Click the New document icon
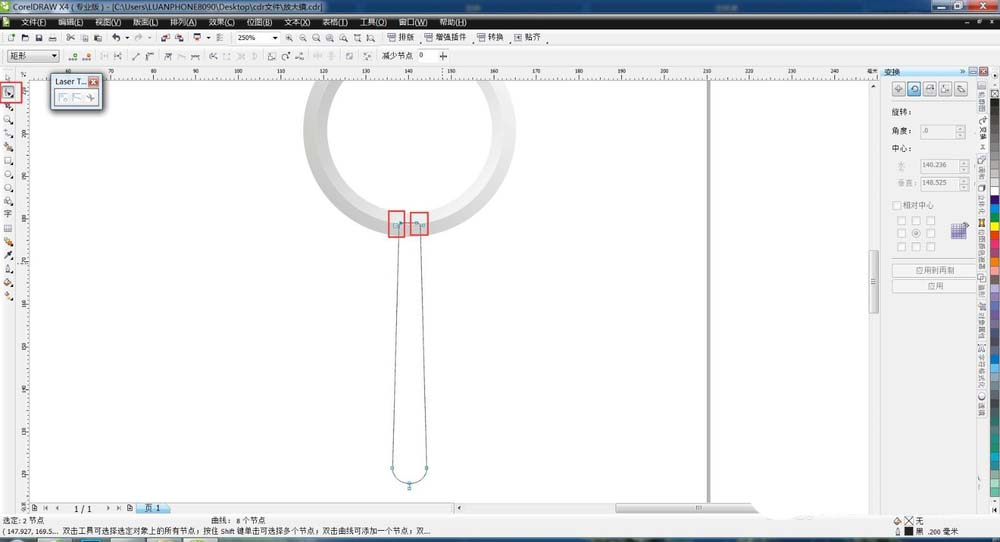Screen dimensions: 1000x542 click(11, 38)
